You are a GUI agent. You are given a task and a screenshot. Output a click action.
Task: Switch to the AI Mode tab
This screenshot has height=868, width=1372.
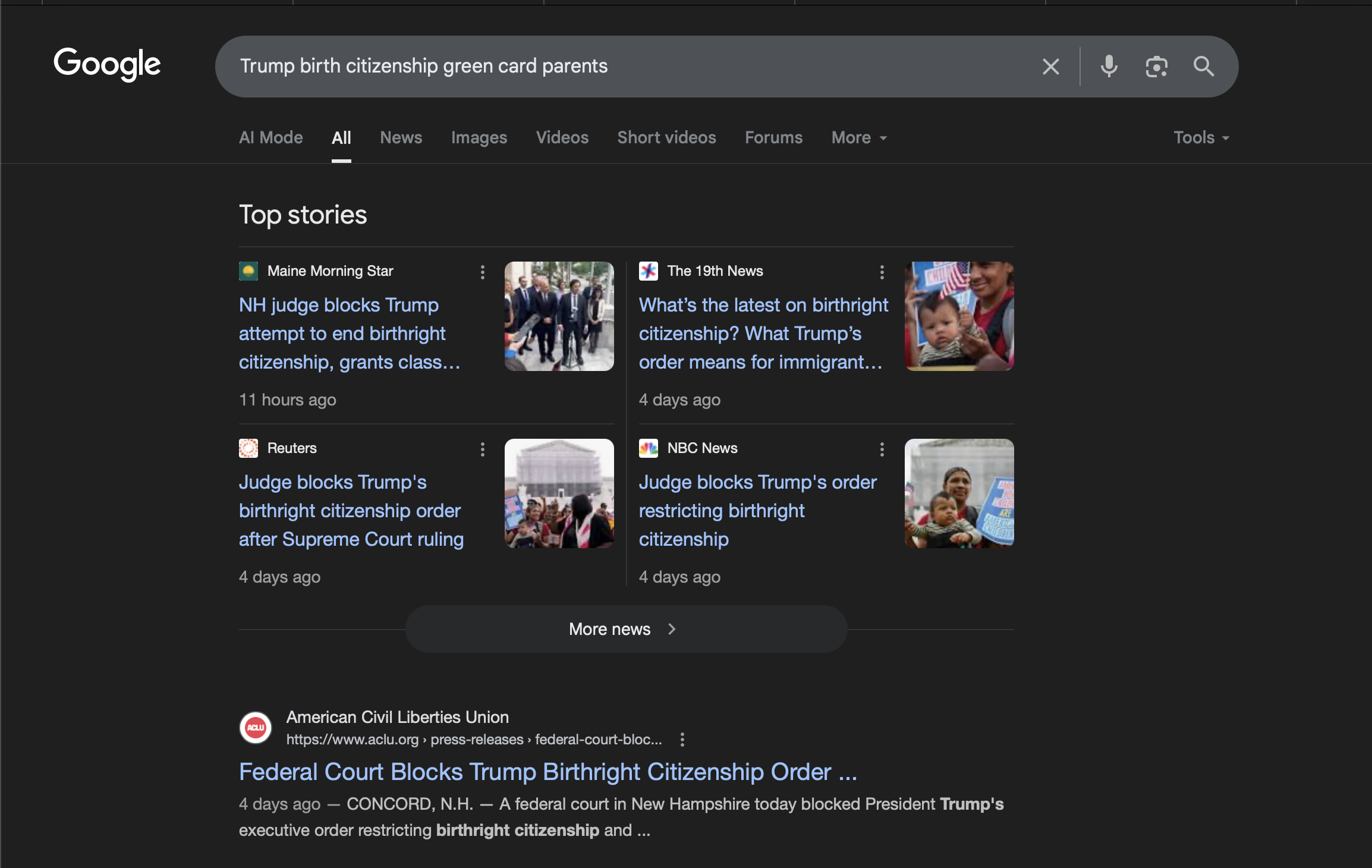tap(271, 138)
